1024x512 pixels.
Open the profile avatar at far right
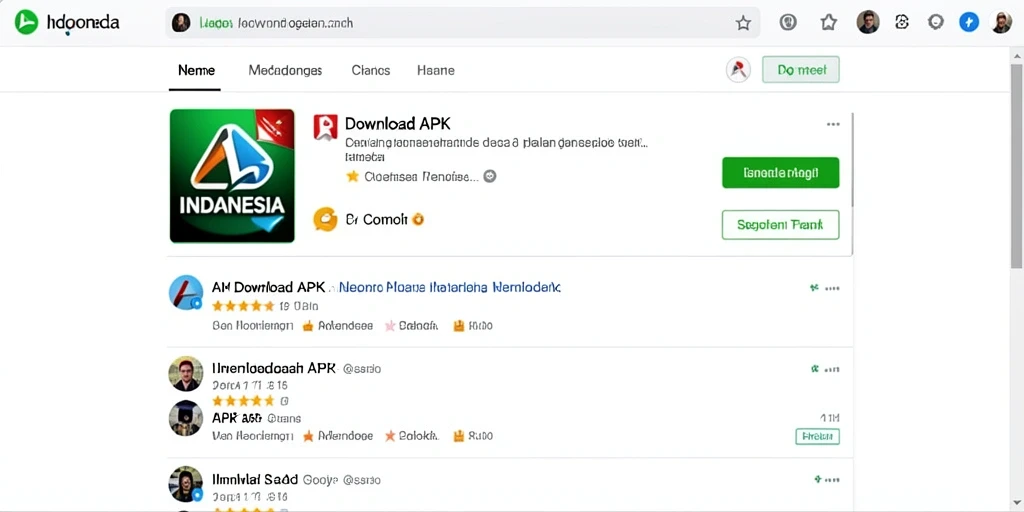coord(1001,23)
